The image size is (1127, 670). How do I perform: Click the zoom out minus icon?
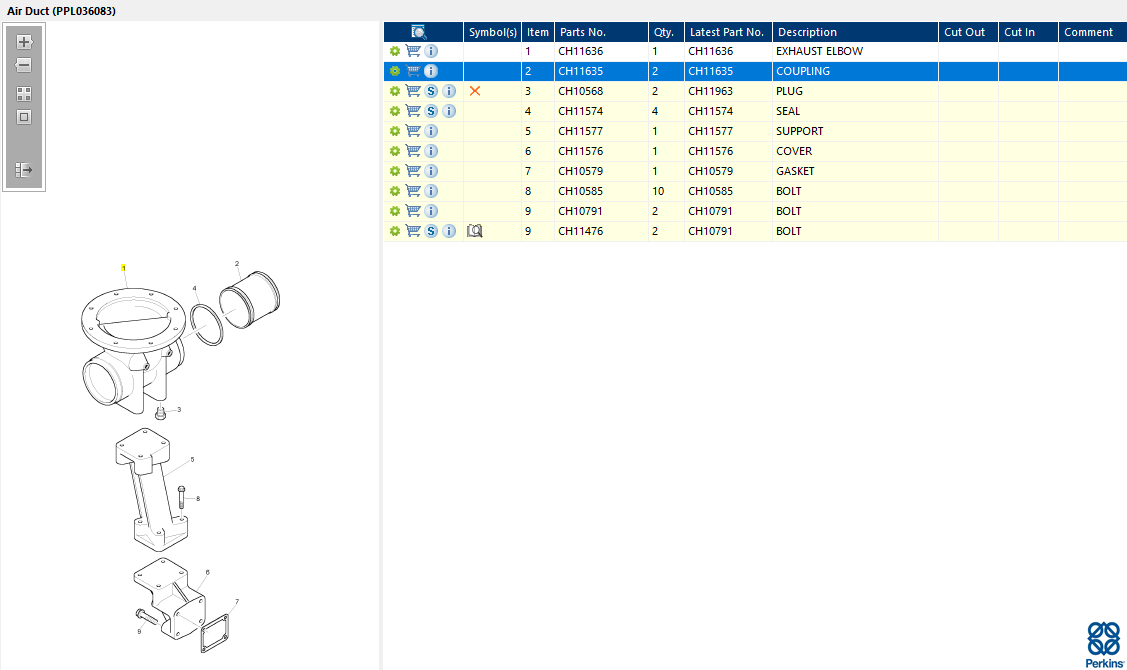tap(24, 65)
